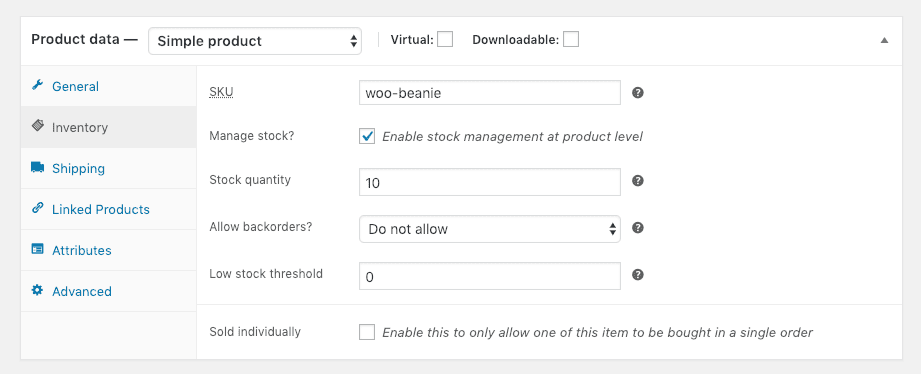
Task: Click the Advanced gear icon
Action: coord(38,290)
